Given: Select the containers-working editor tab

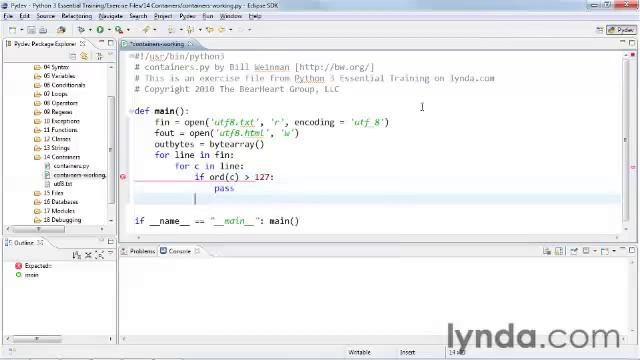Looking at the screenshot, I should (157, 44).
